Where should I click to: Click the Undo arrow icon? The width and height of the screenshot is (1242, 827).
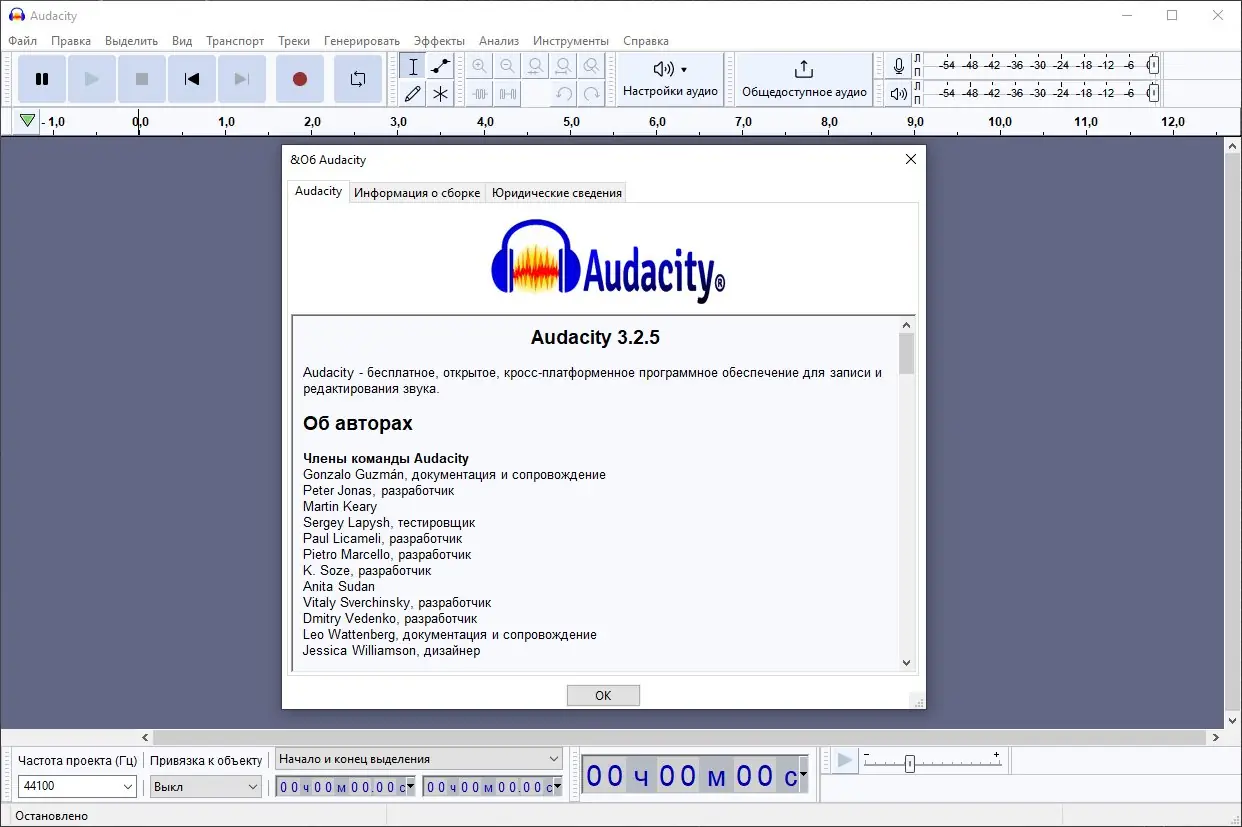coord(564,94)
